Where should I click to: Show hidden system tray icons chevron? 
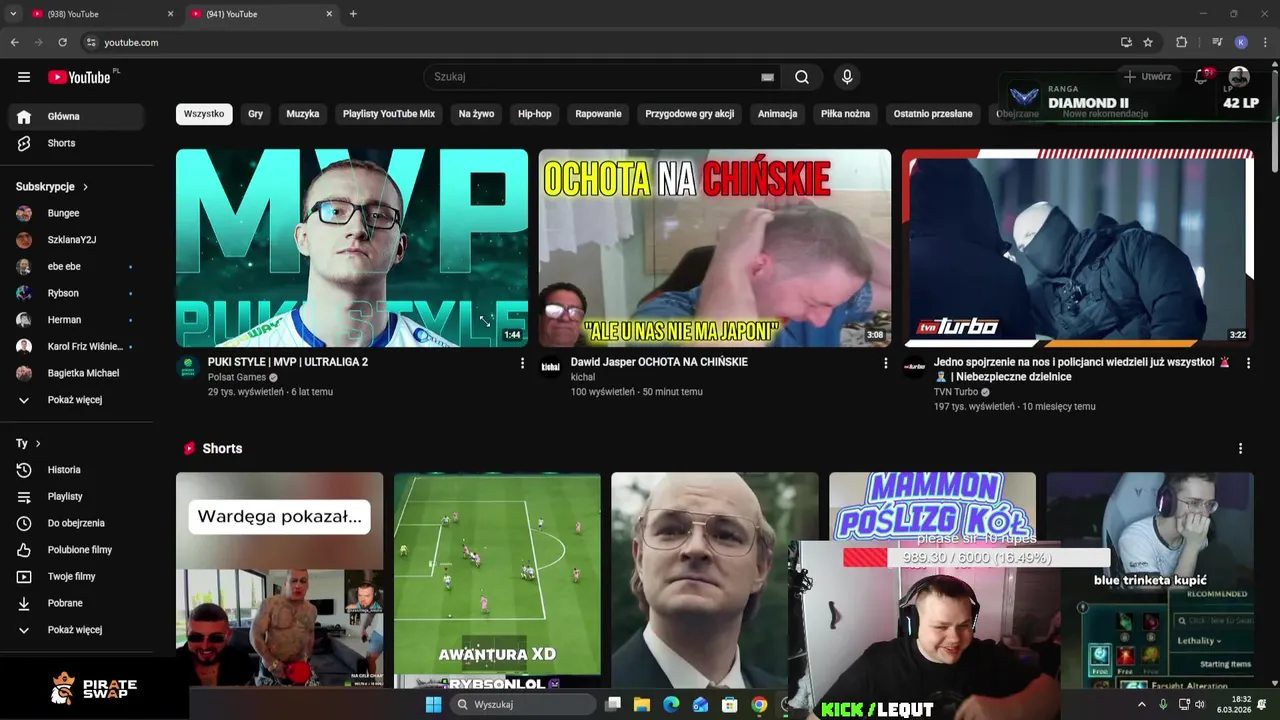click(x=1142, y=705)
